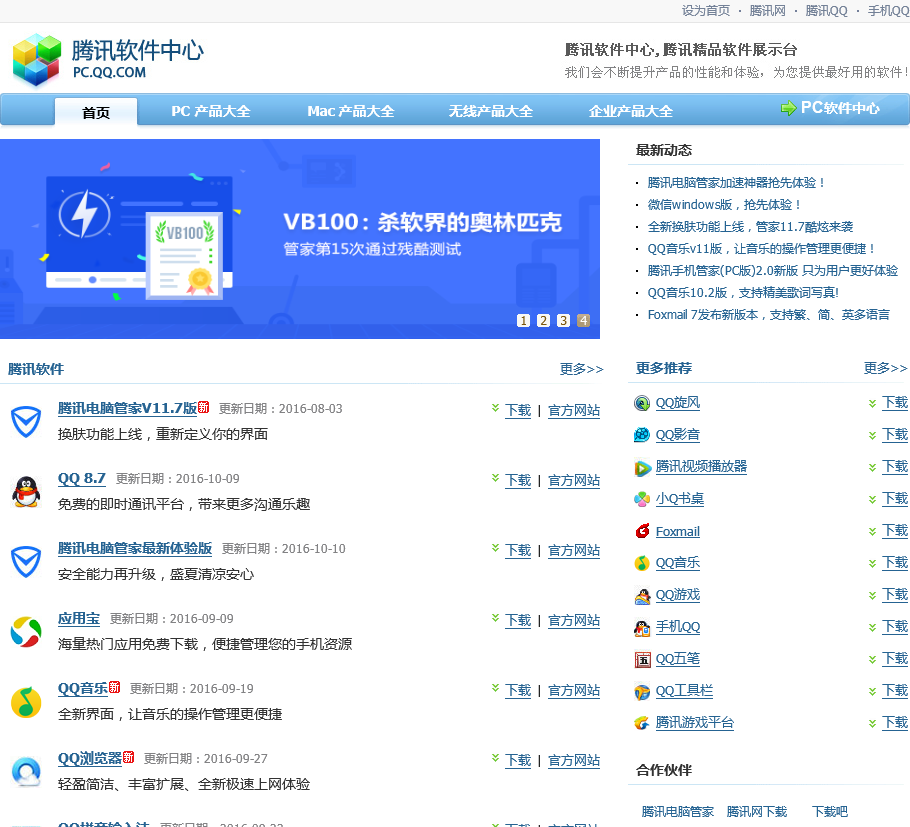Click the QQ影音 icon in recommendations
The image size is (910, 827).
pos(642,435)
